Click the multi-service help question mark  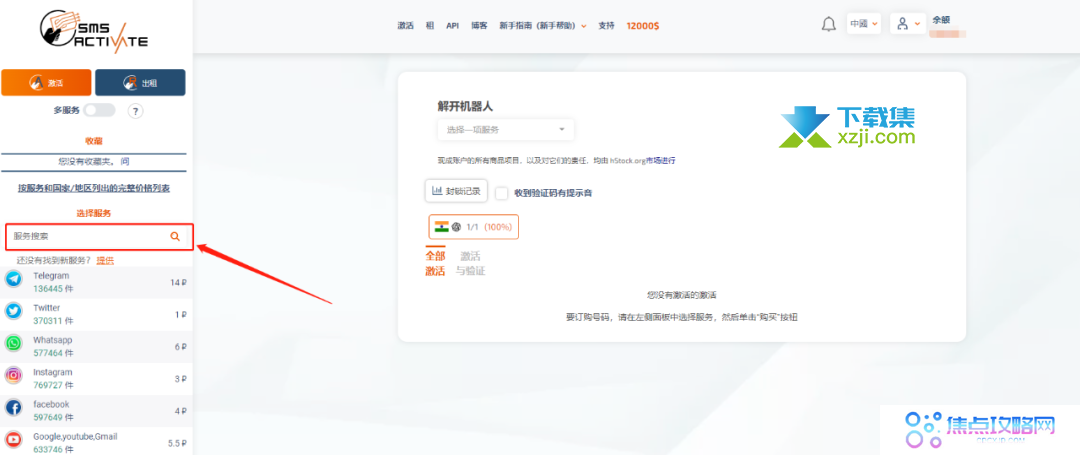point(136,110)
